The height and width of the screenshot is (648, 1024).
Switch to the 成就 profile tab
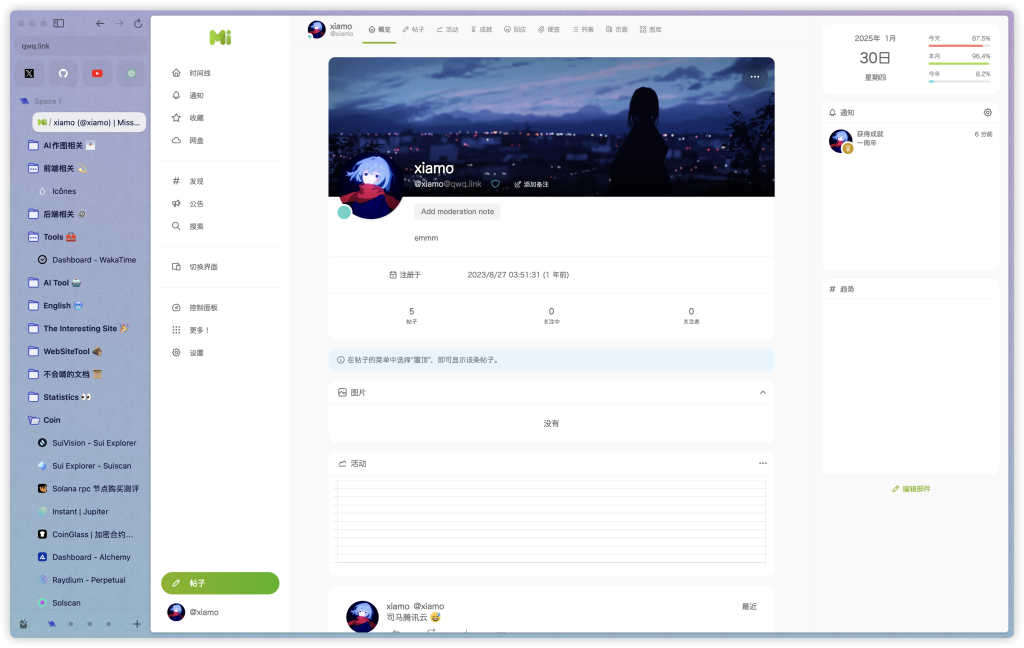tap(479, 30)
